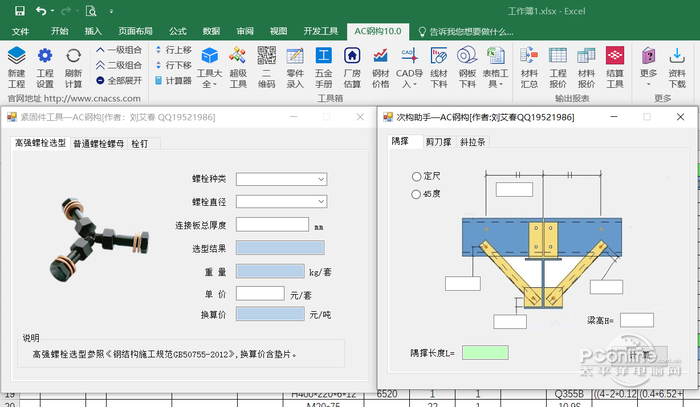This screenshot has height=407, width=700.
Task: Click the 全部展开 button
Action: point(118,80)
